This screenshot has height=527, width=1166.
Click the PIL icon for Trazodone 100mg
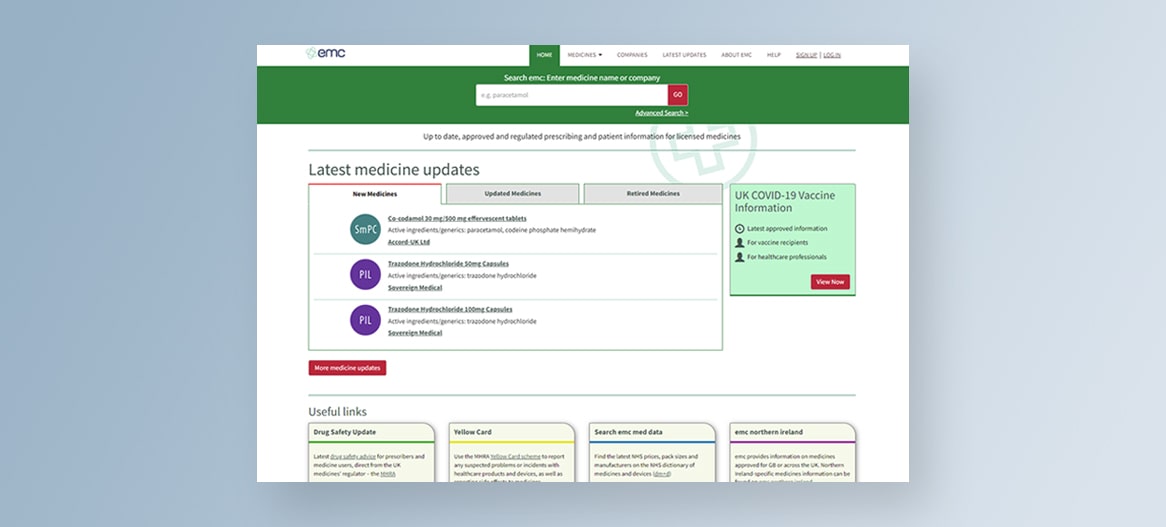[366, 321]
